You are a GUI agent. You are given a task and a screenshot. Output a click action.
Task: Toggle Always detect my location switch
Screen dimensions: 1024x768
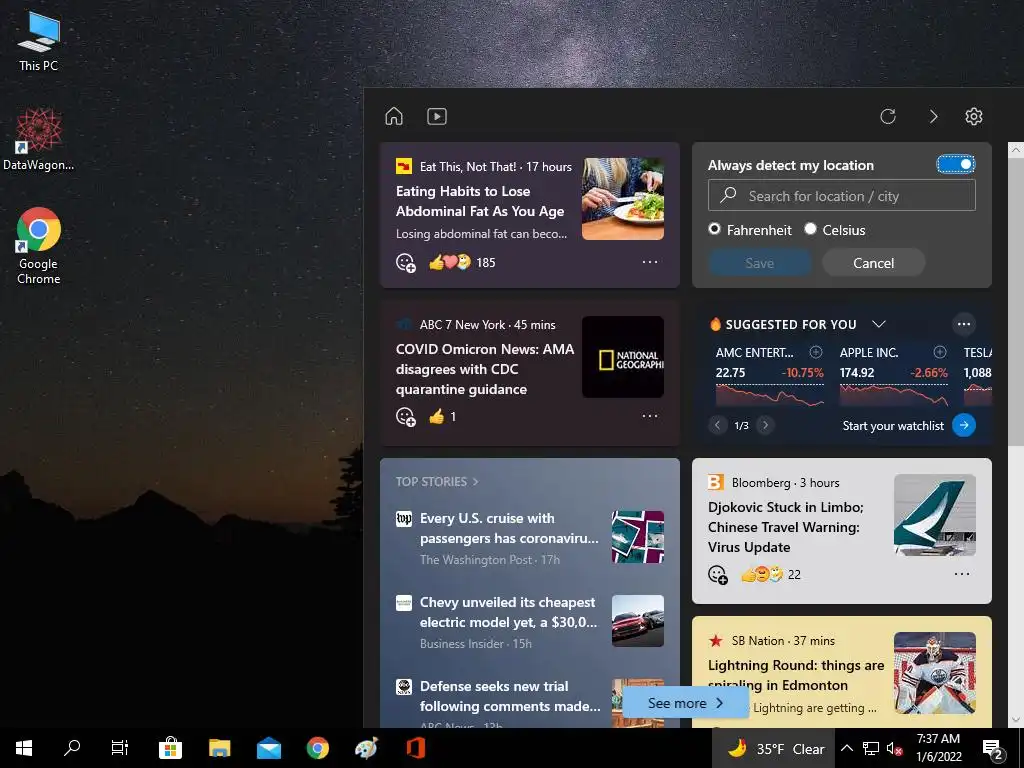click(x=956, y=164)
